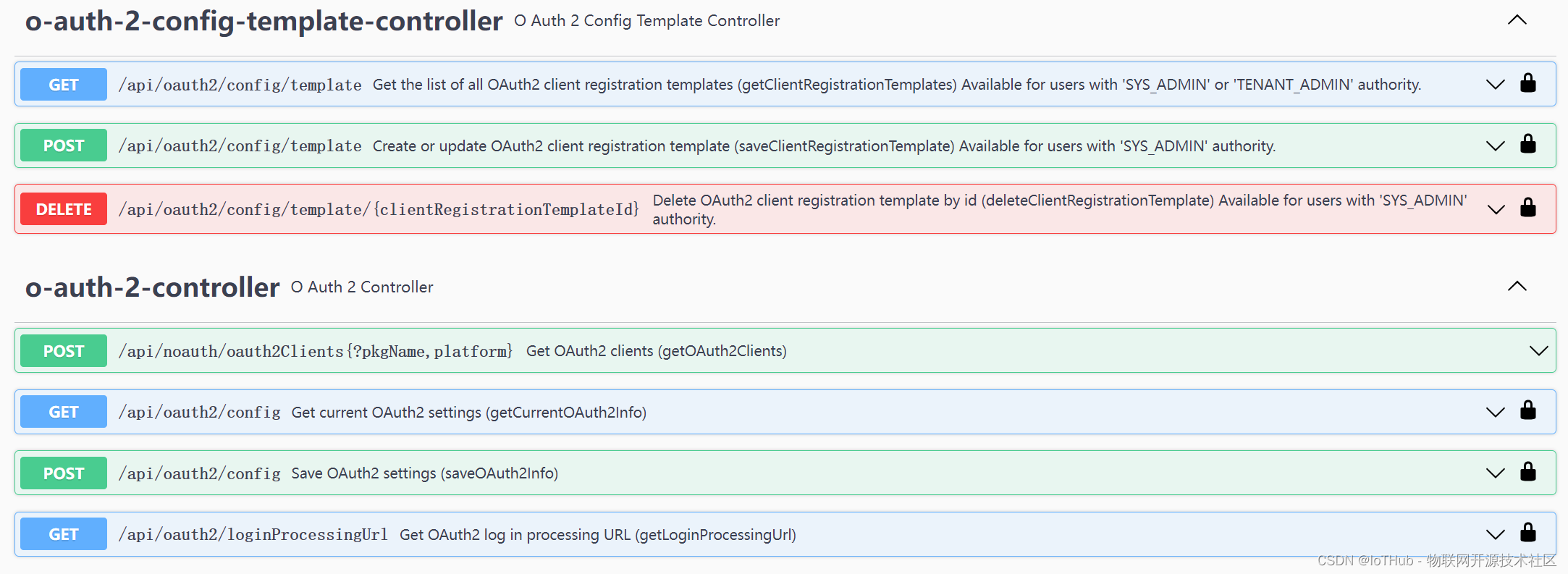Click 'Delete OAuth2 client registration template' description
Screen dimensions: 1568x574
click(x=1060, y=210)
